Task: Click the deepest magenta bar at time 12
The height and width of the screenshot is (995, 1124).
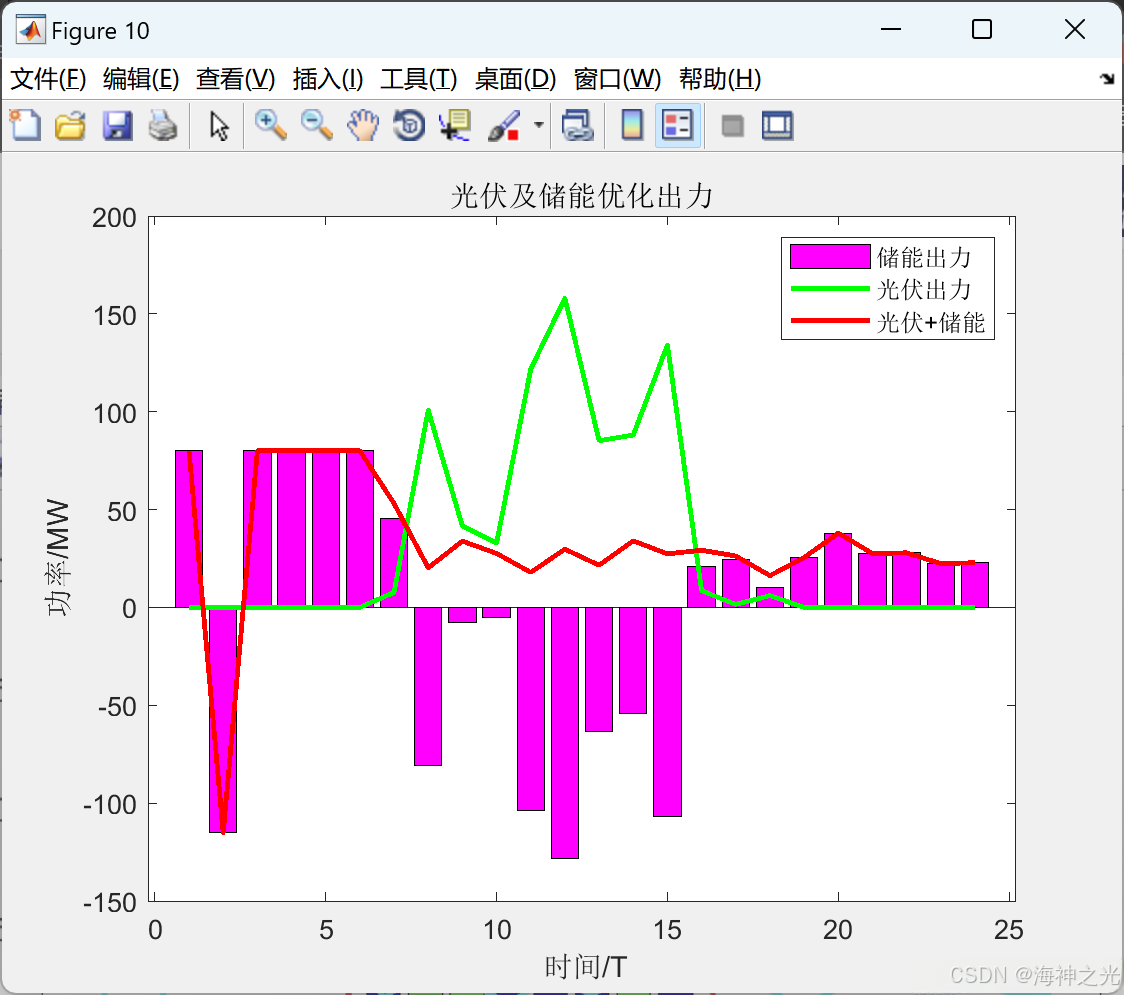Action: point(565,733)
